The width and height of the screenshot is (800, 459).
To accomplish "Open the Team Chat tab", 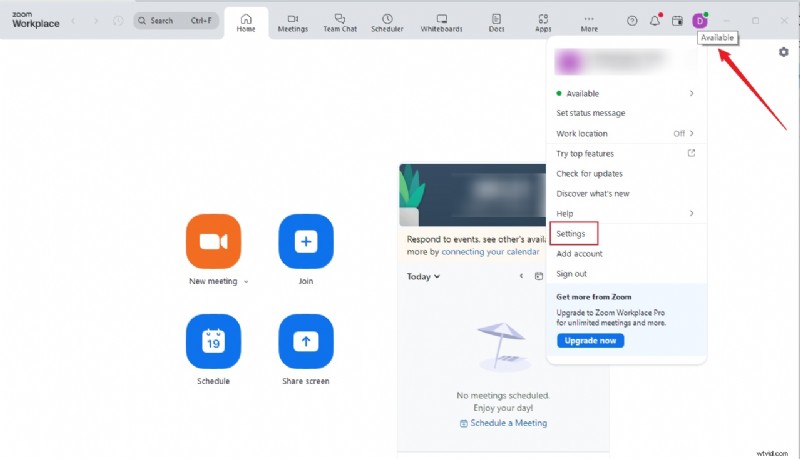I will (x=340, y=22).
